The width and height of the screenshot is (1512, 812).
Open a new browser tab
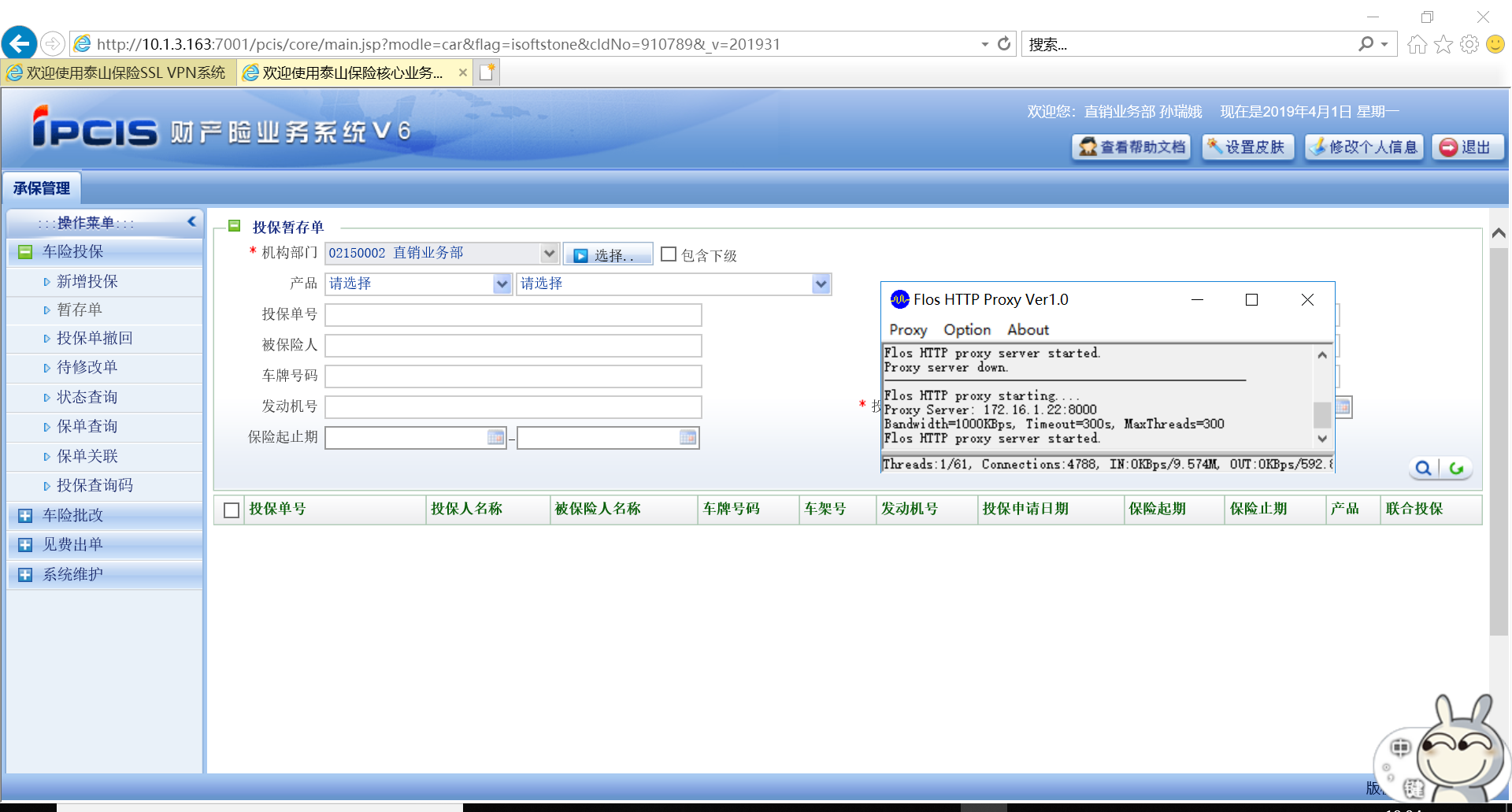pos(487,72)
